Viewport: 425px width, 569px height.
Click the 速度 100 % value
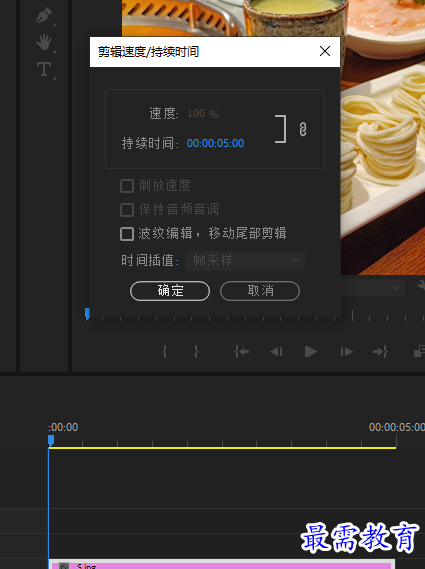click(x=203, y=114)
